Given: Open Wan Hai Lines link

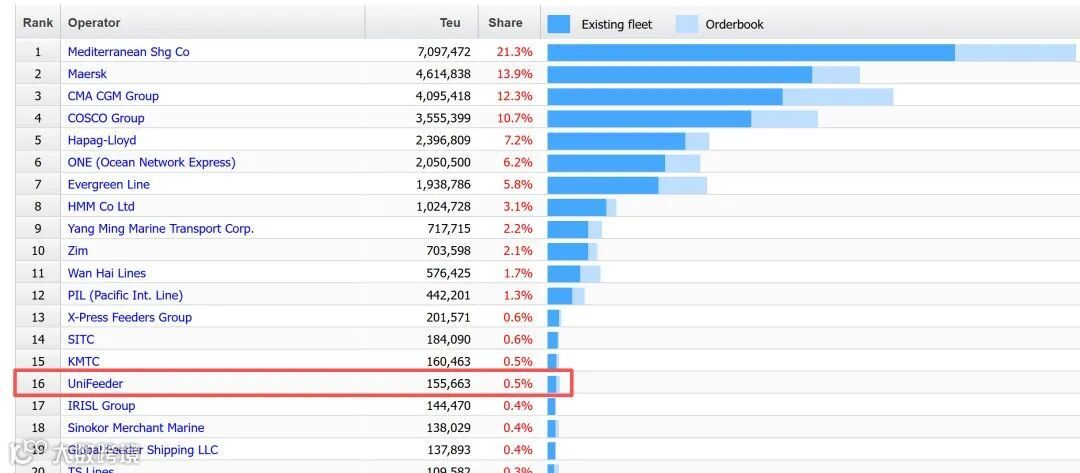Looking at the screenshot, I should pos(107,273).
